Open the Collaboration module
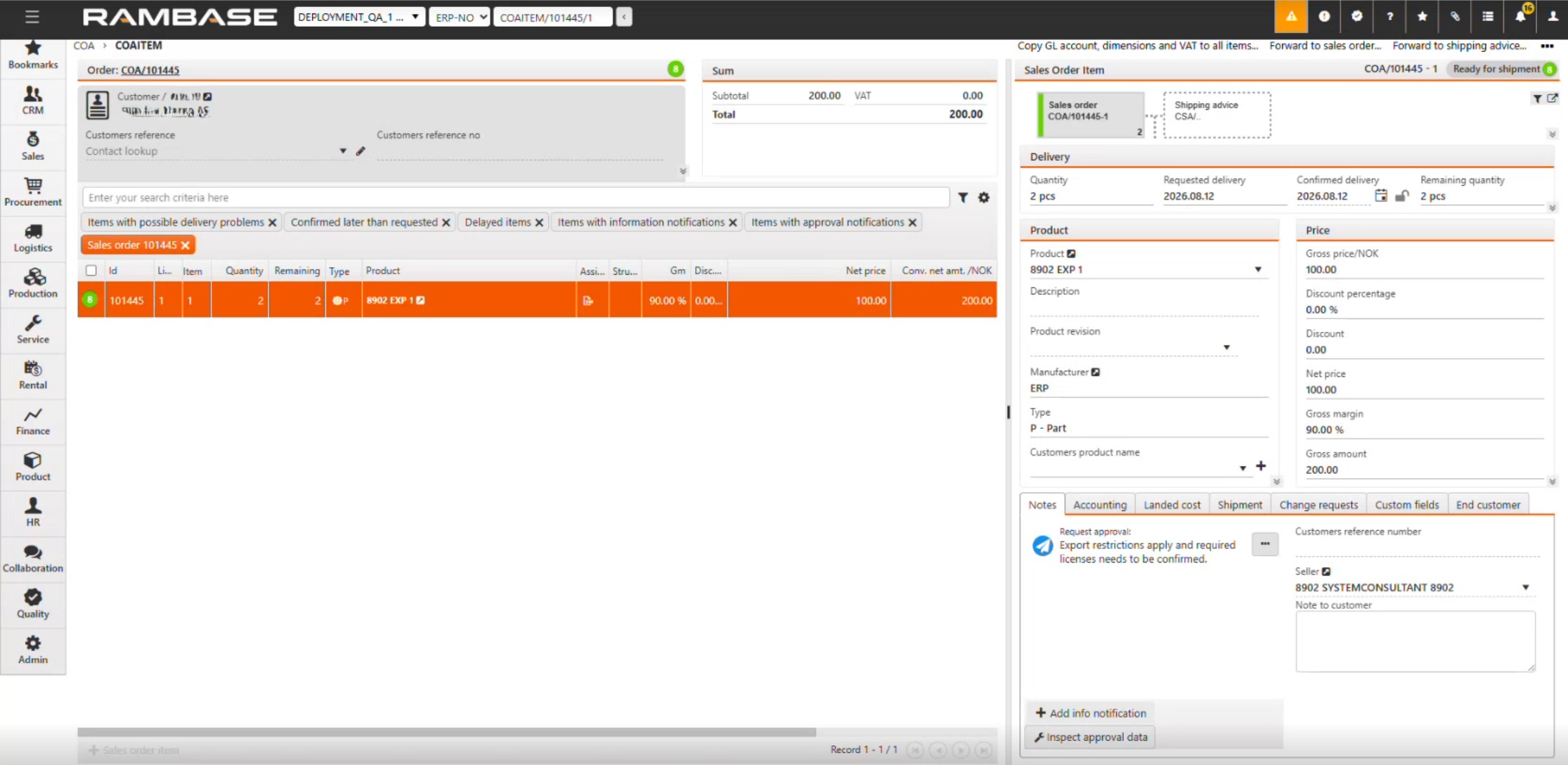Image resolution: width=1568 pixels, height=765 pixels. pos(33,558)
